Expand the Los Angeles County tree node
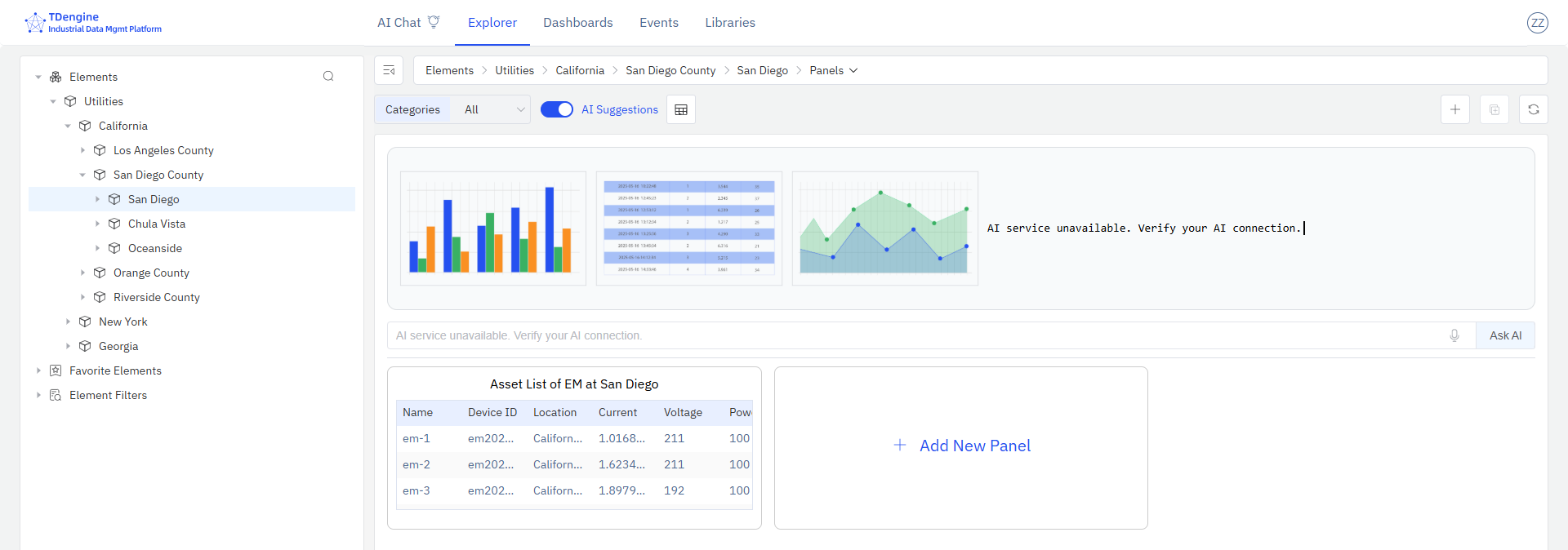 (x=82, y=150)
